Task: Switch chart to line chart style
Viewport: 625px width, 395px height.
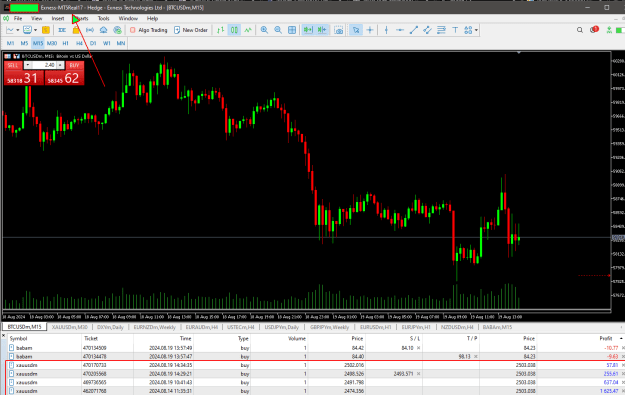Action: (248, 30)
